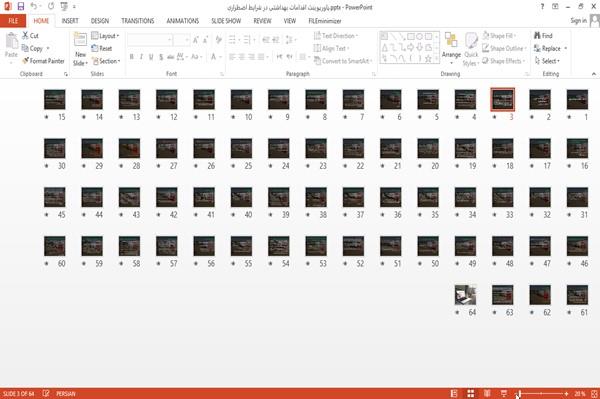Click Format Painter
The width and height of the screenshot is (600, 399).
(43, 61)
